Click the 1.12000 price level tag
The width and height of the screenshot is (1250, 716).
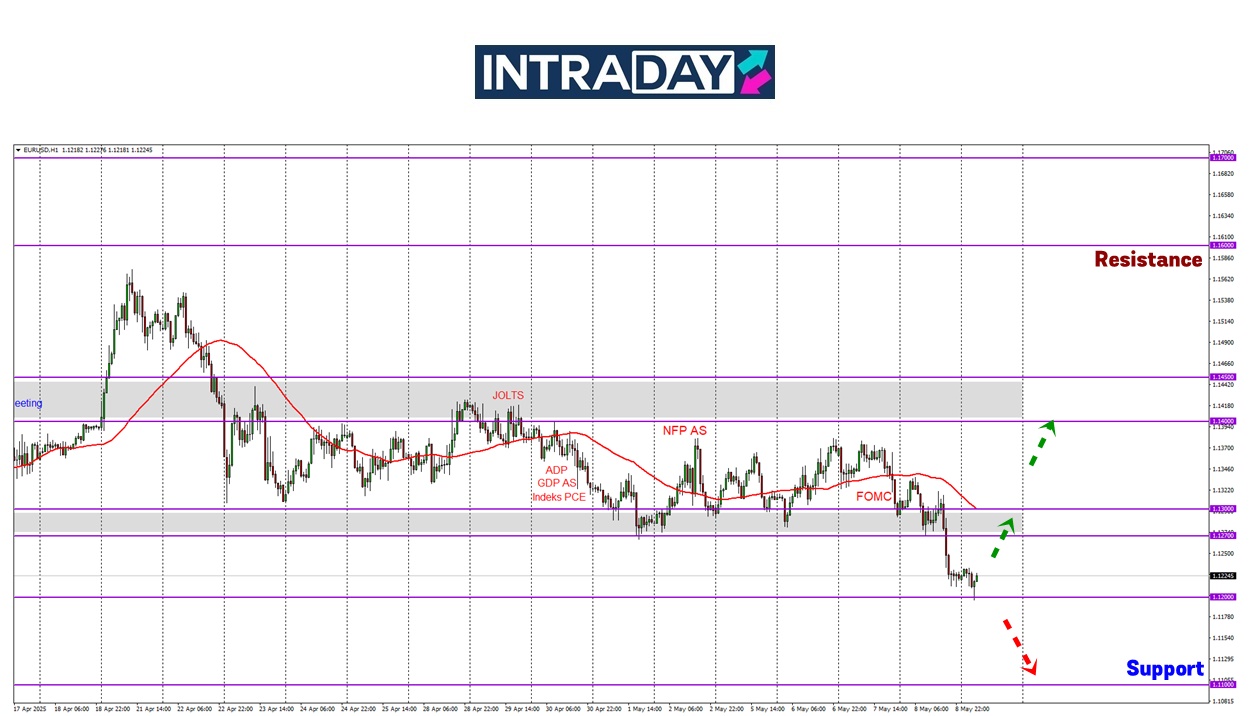tap(1223, 597)
